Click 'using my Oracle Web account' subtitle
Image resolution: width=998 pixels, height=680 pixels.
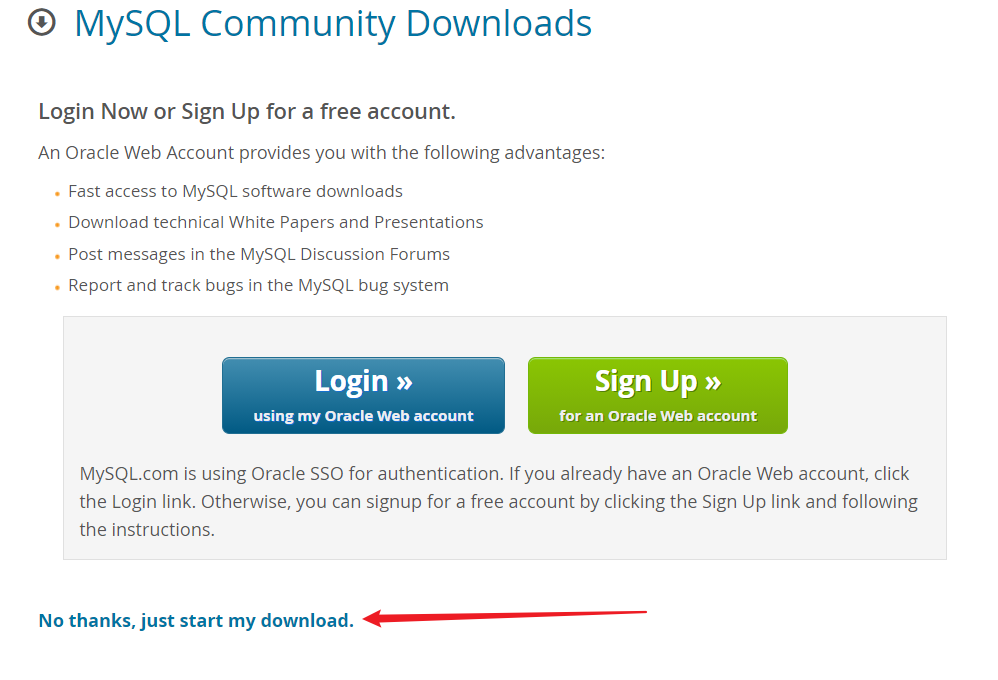363,416
